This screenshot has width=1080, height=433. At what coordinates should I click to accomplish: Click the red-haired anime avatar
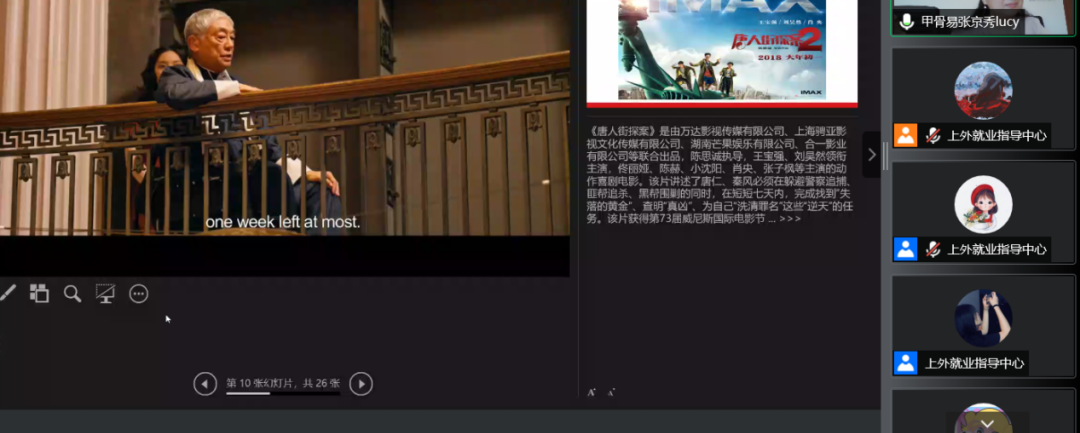983,91
